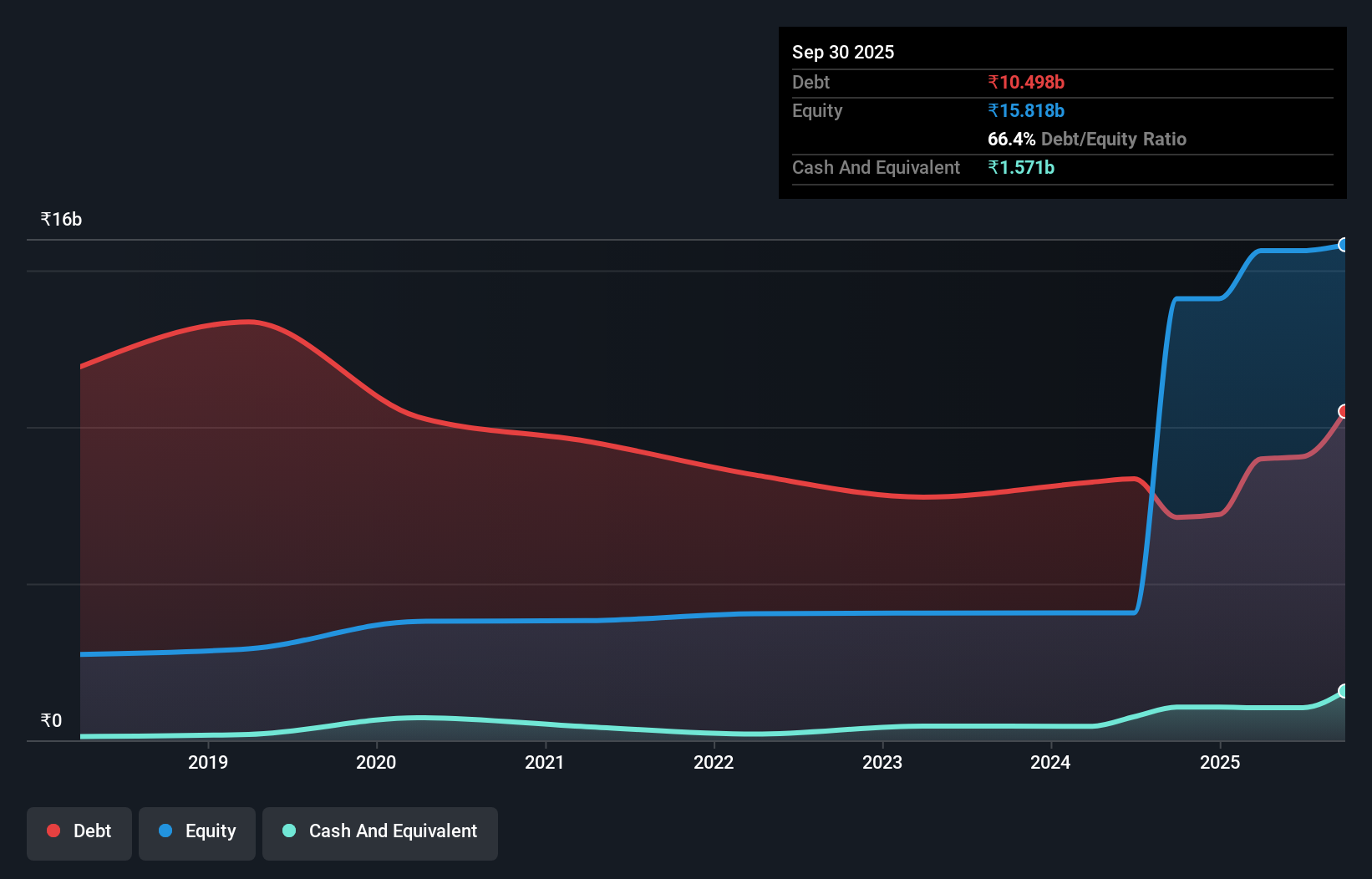Viewport: 1372px width, 879px height.
Task: Select the 2023 year label
Action: (882, 762)
